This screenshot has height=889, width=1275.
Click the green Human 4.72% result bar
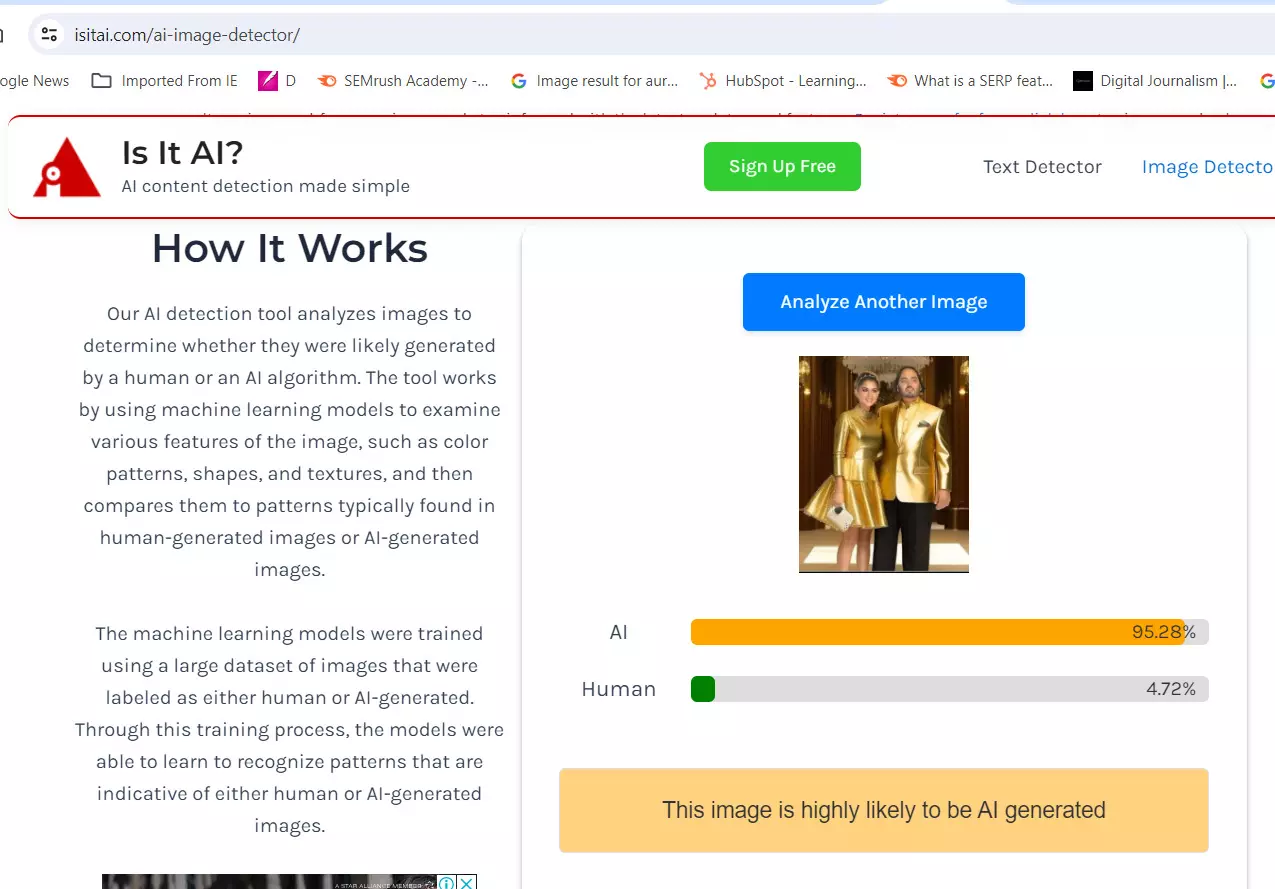[x=703, y=689]
